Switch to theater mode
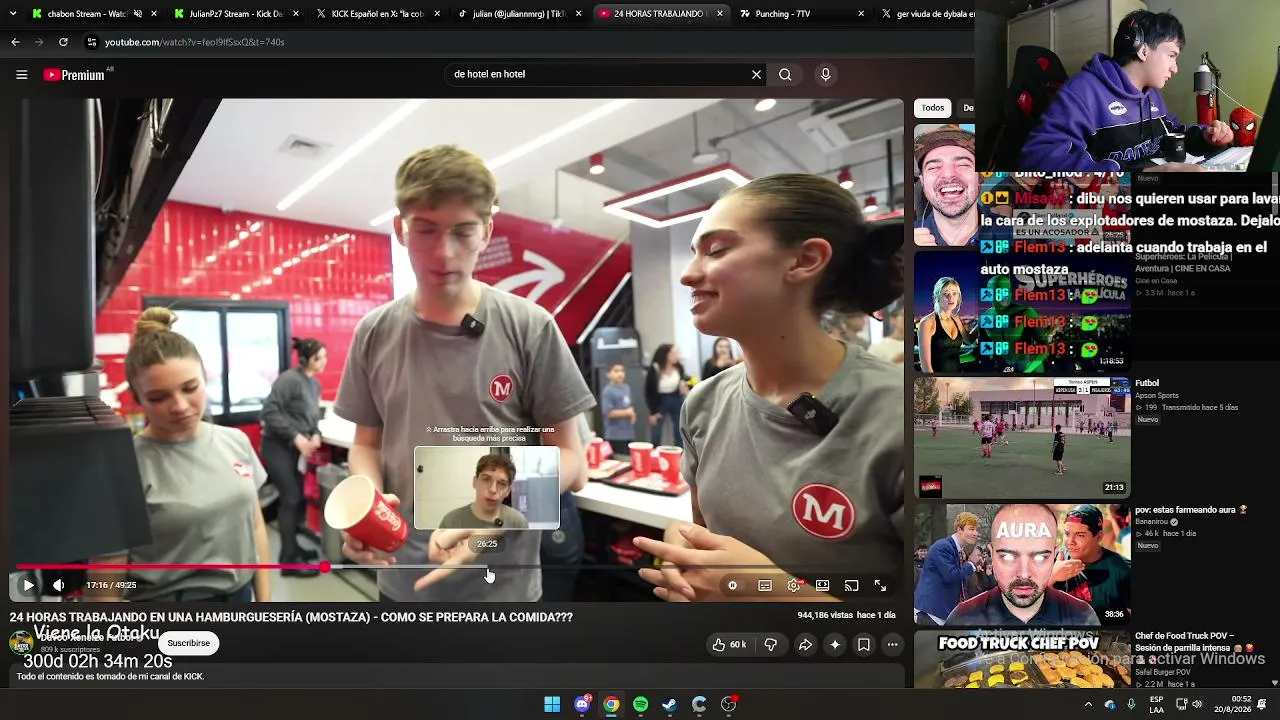Image resolution: width=1280 pixels, height=720 pixels. click(822, 585)
